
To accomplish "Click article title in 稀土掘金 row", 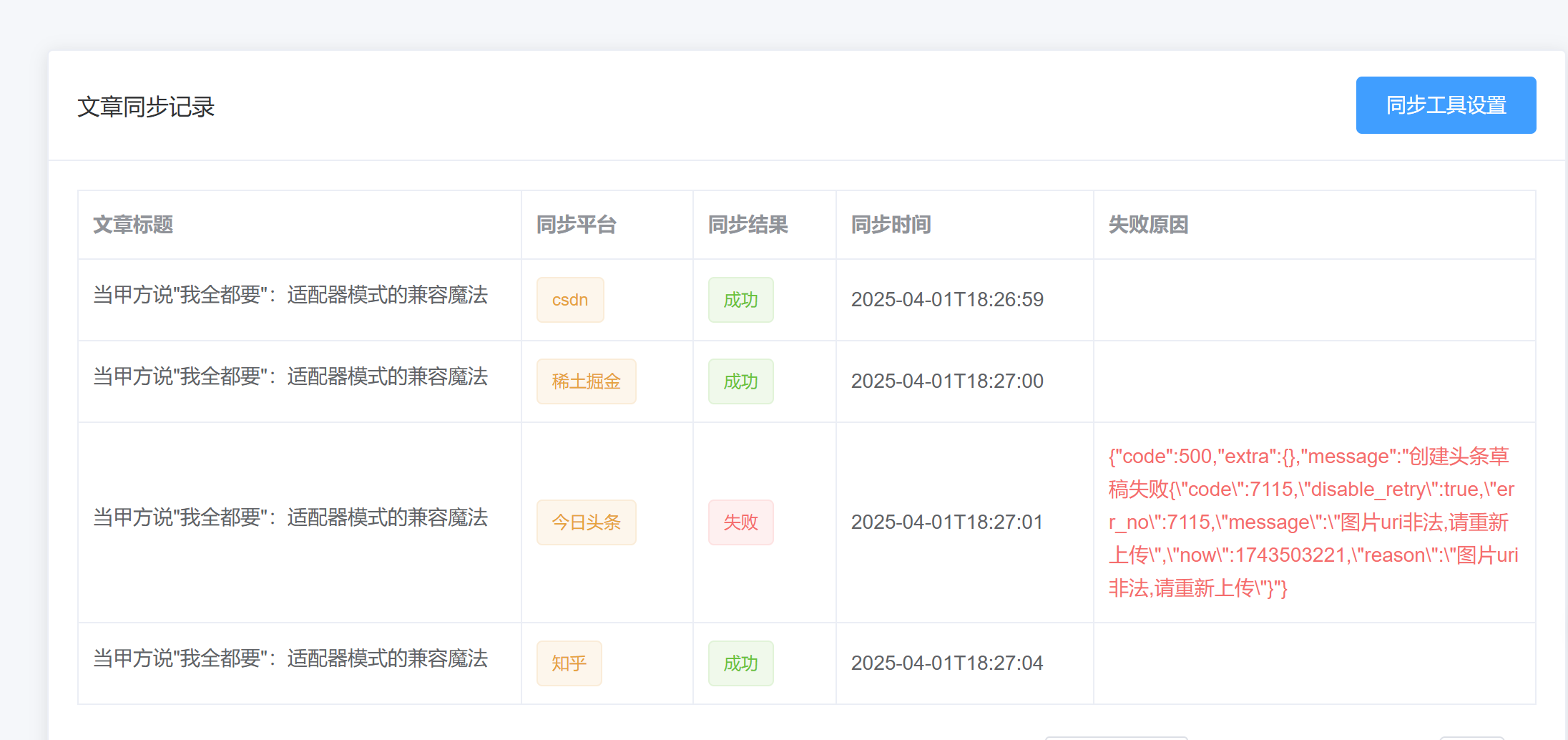I will [x=290, y=376].
